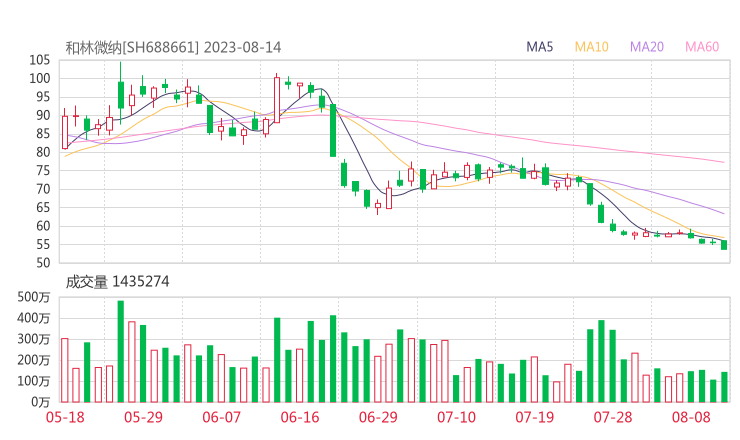Viewport: 740px width, 440px height.
Task: Click the tallest green volume bar near 500万
Action: [x=120, y=351]
